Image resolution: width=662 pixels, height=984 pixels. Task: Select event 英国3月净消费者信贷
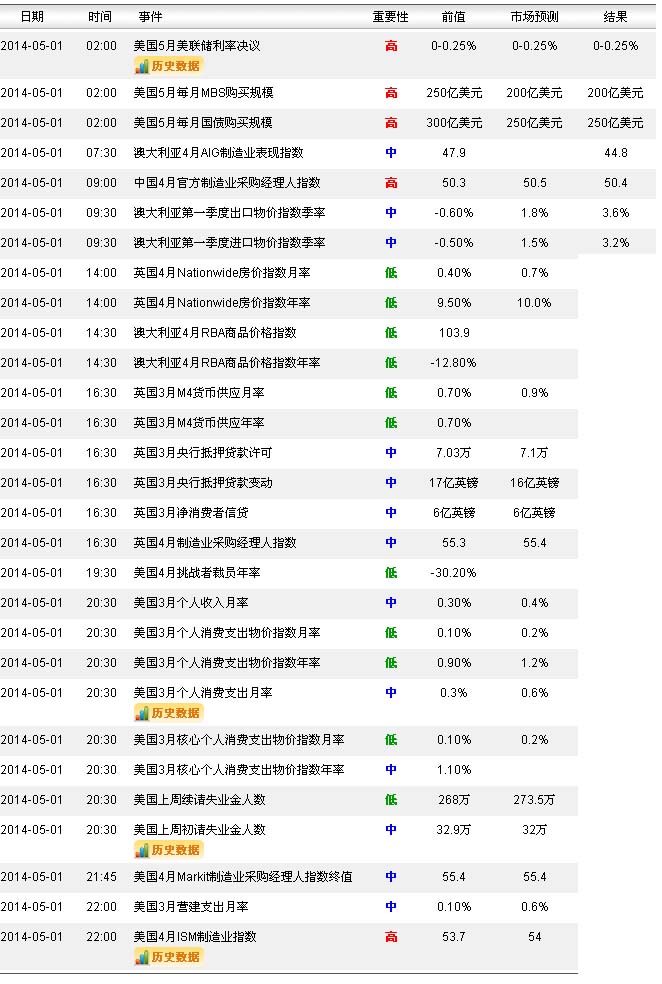191,513
